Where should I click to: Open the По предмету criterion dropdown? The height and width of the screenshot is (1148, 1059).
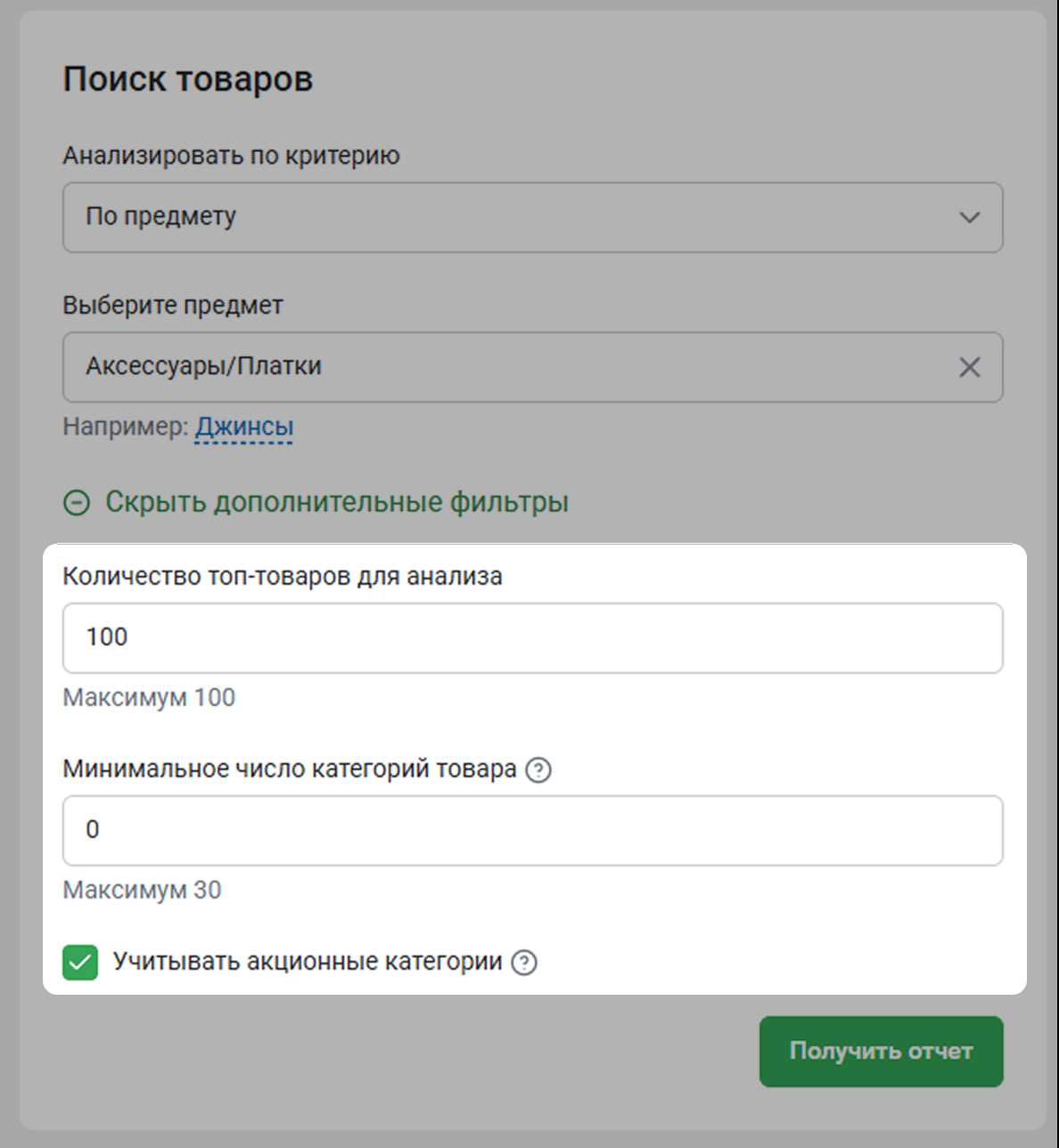coord(532,217)
